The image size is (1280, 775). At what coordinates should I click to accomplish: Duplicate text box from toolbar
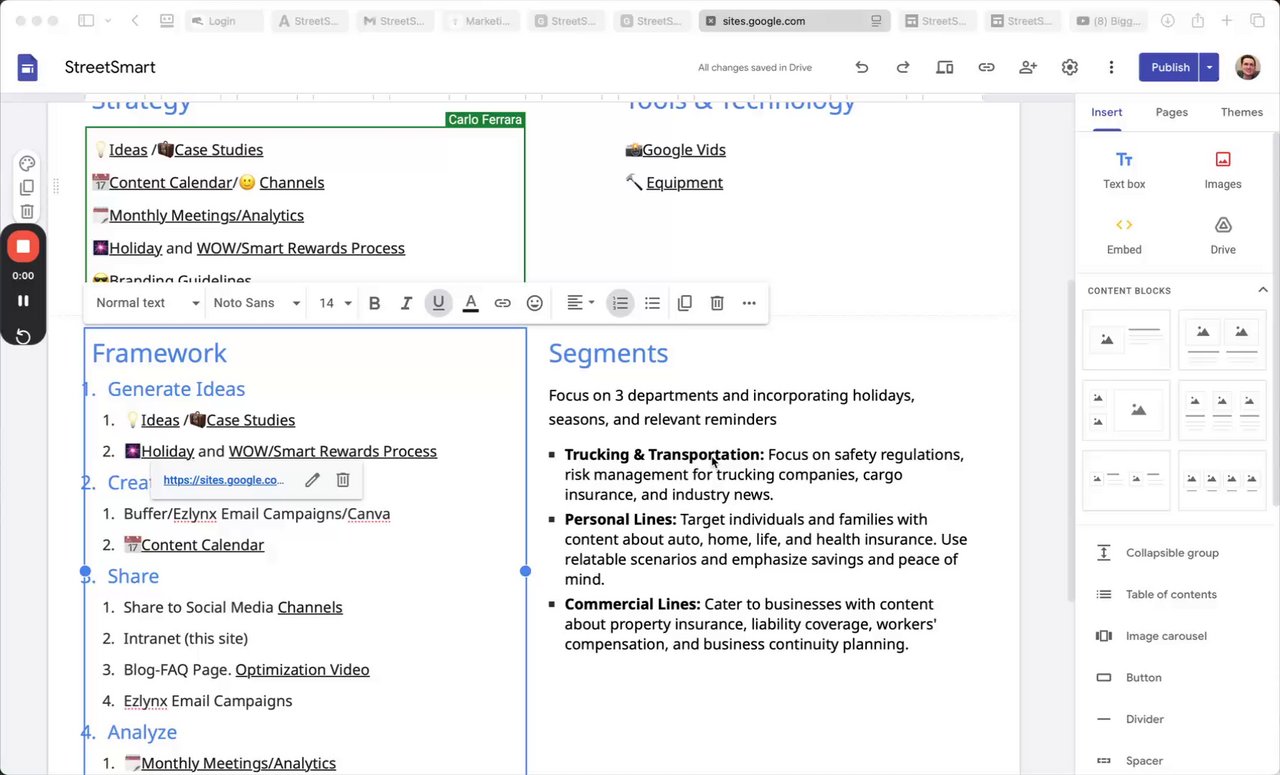pos(685,303)
